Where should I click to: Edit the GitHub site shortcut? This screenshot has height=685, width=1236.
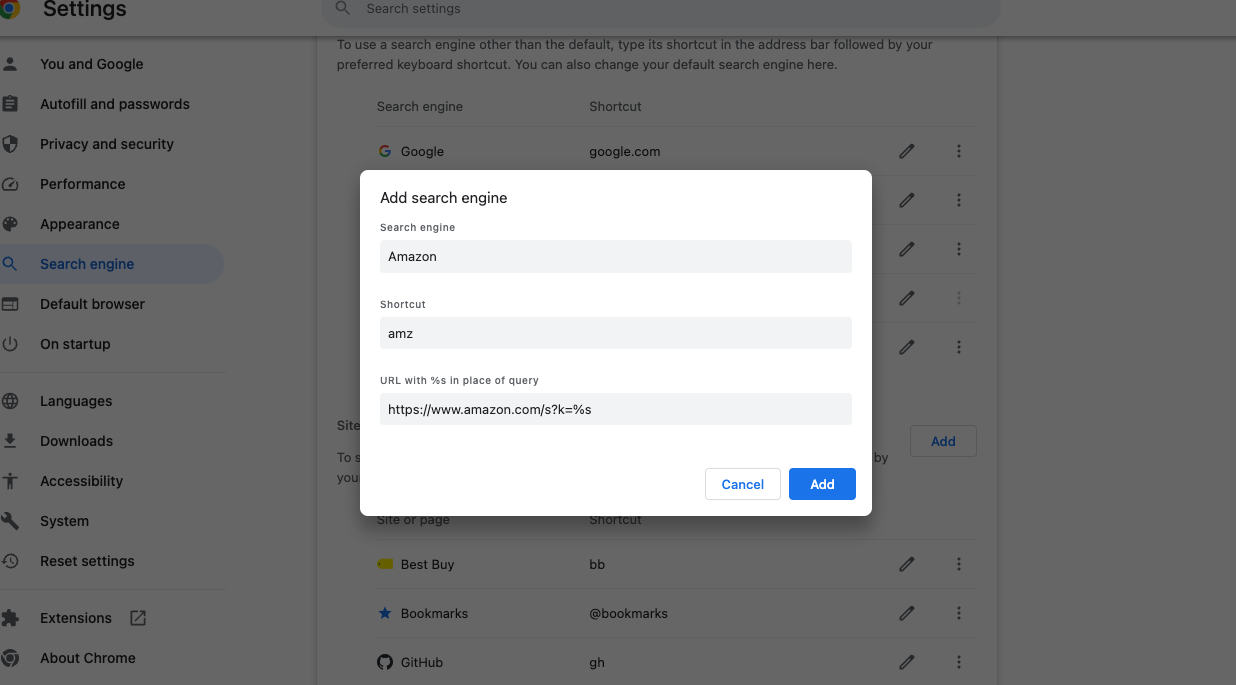point(906,662)
